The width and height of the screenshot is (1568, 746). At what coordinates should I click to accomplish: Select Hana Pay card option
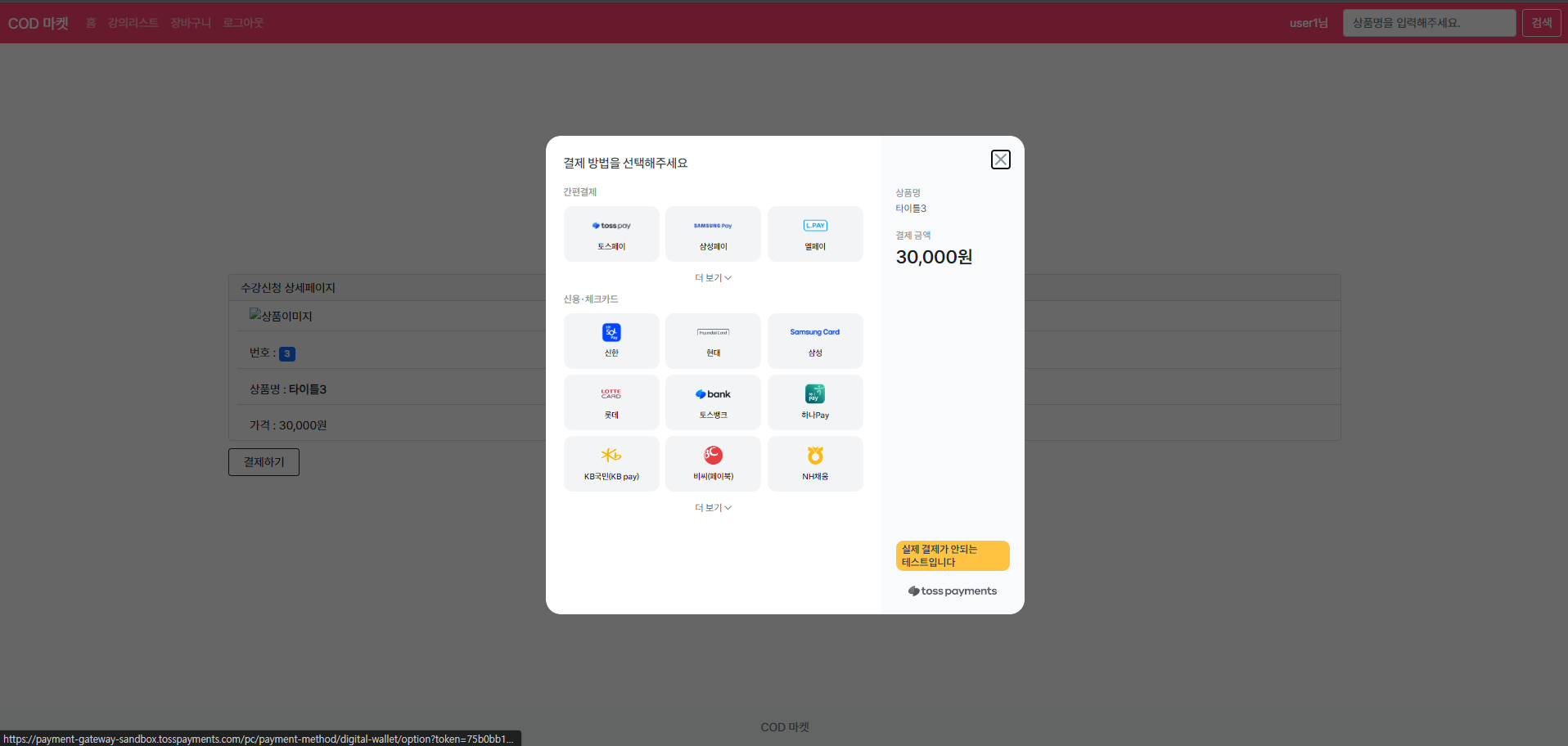point(815,402)
